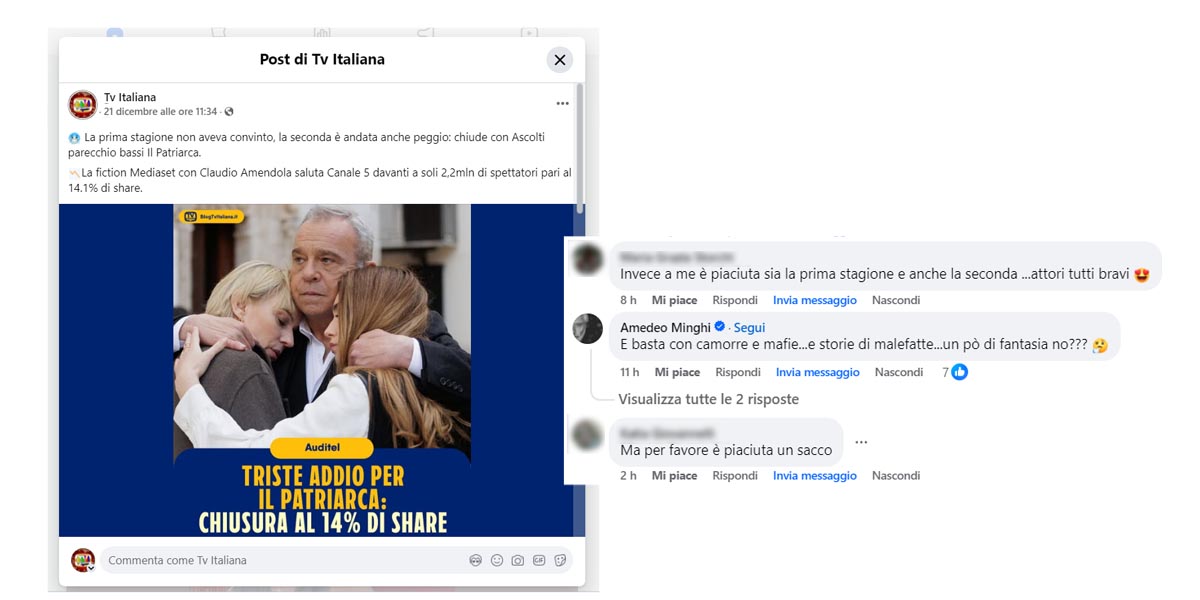
Task: Add a GIF to the comment
Action: pyautogui.click(x=539, y=560)
